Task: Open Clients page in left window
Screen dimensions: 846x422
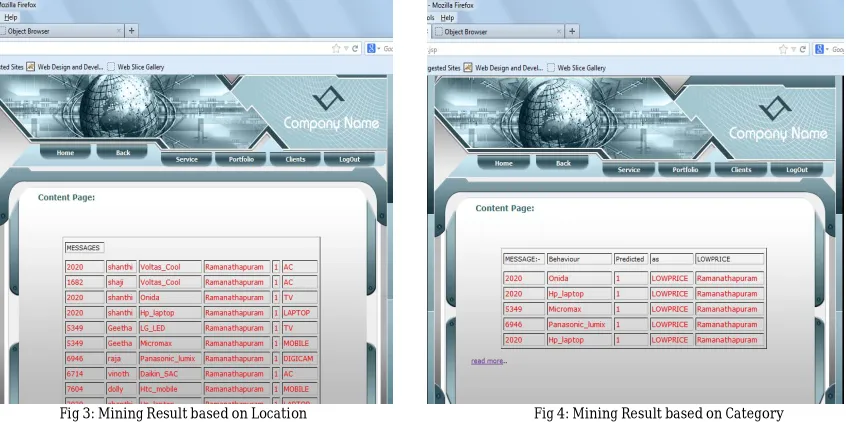Action: coord(295,159)
